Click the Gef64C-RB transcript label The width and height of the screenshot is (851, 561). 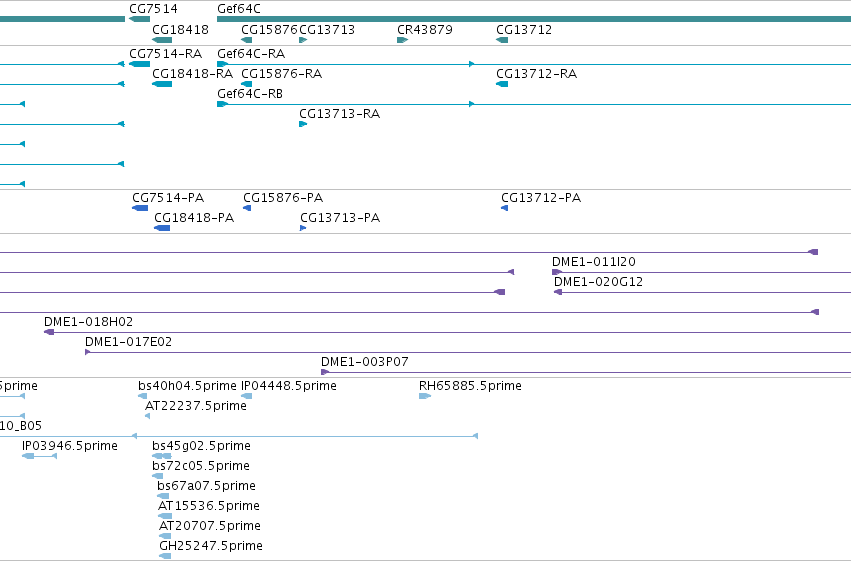[250, 94]
